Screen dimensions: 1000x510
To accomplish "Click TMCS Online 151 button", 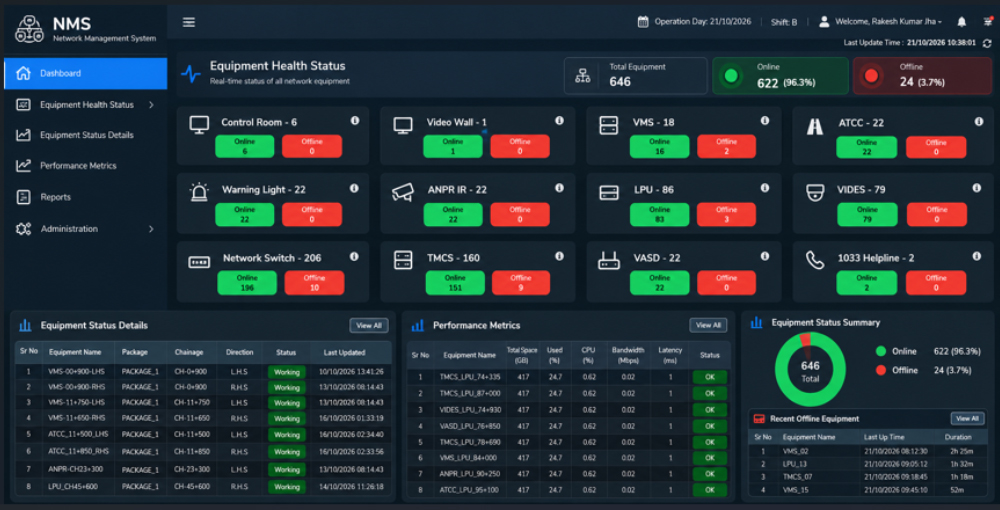I will click(455, 282).
